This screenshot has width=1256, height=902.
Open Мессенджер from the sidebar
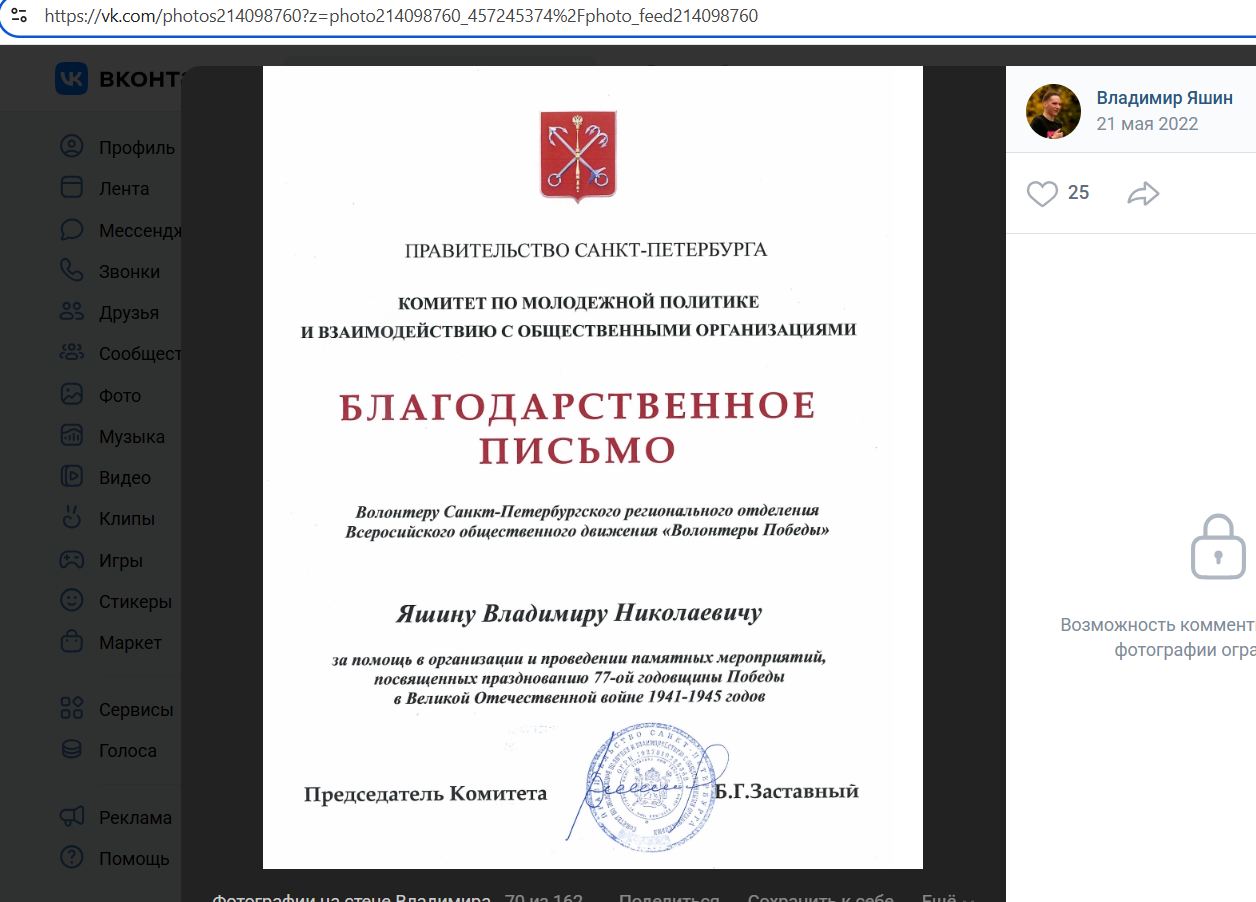coord(72,230)
